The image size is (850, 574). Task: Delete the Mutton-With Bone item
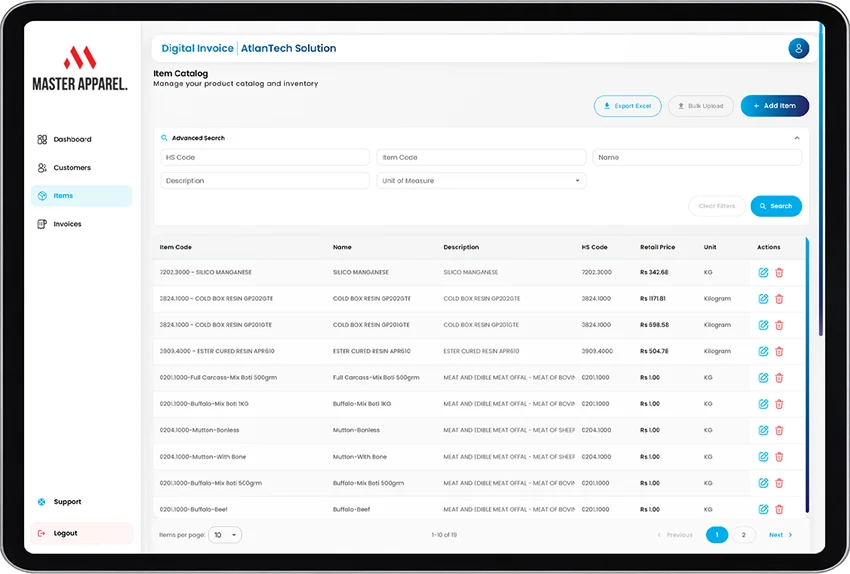coord(779,457)
